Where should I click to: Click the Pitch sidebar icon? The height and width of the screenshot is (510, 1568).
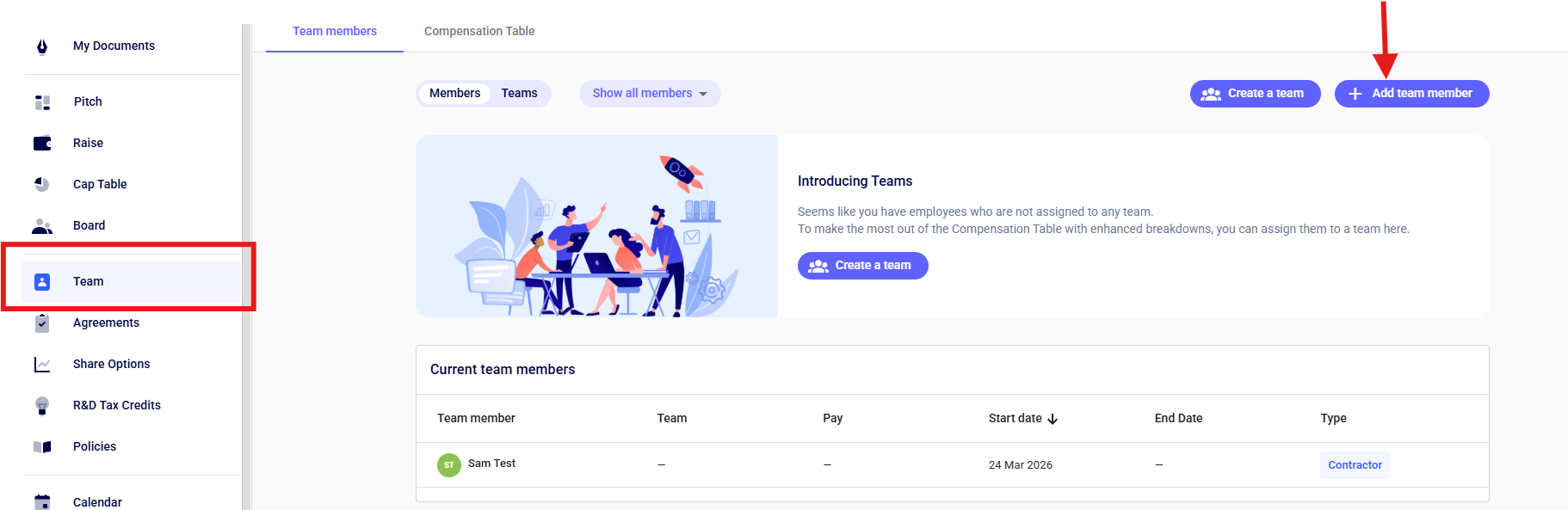tap(42, 102)
